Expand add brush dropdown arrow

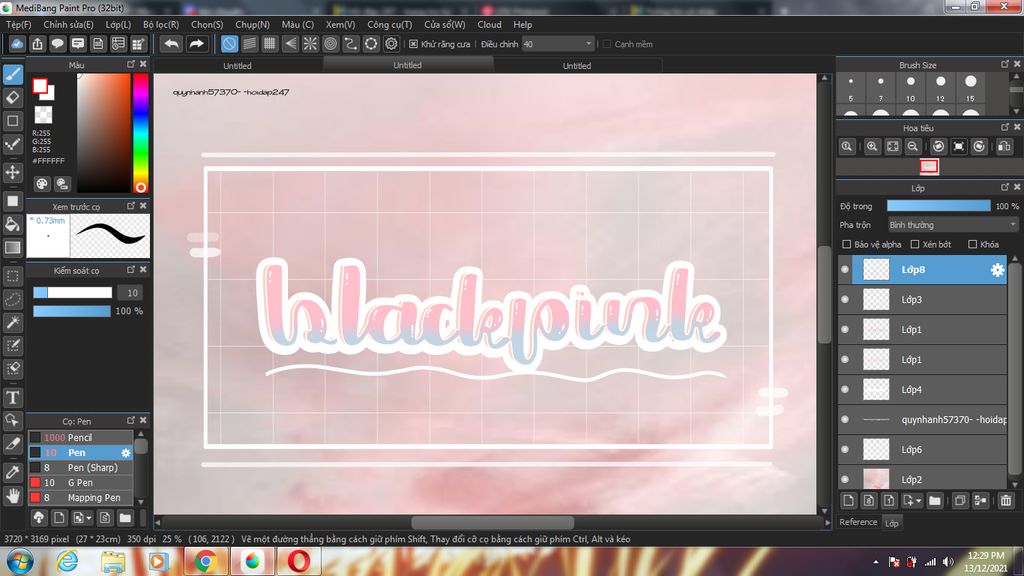pyautogui.click(x=89, y=518)
